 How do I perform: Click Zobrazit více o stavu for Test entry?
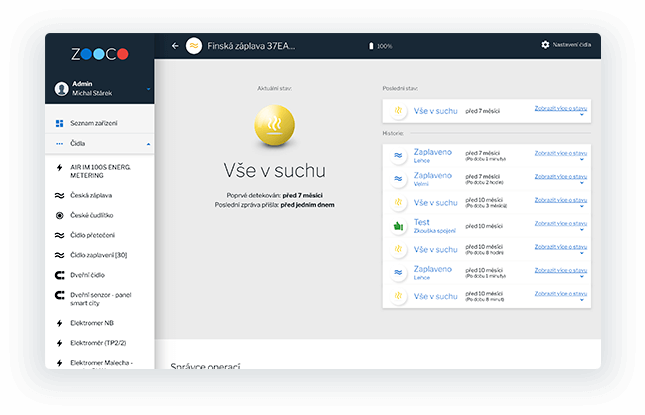click(x=561, y=223)
